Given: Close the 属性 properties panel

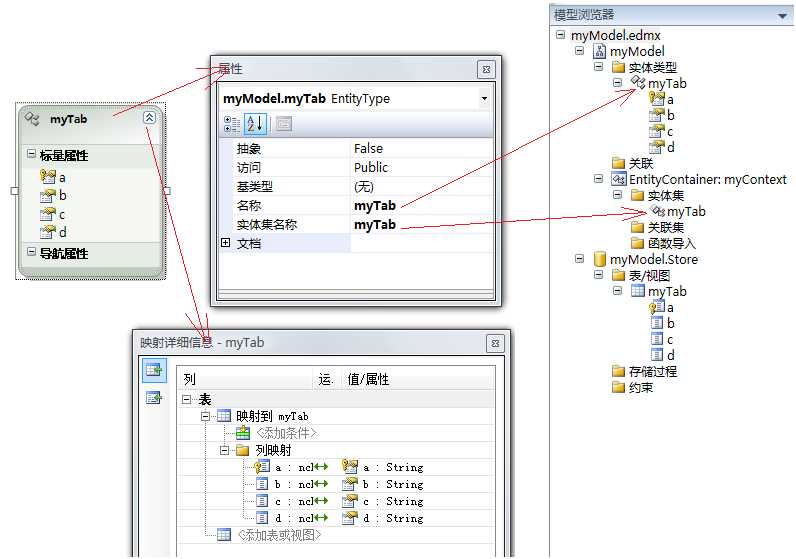Looking at the screenshot, I should pos(486,70).
